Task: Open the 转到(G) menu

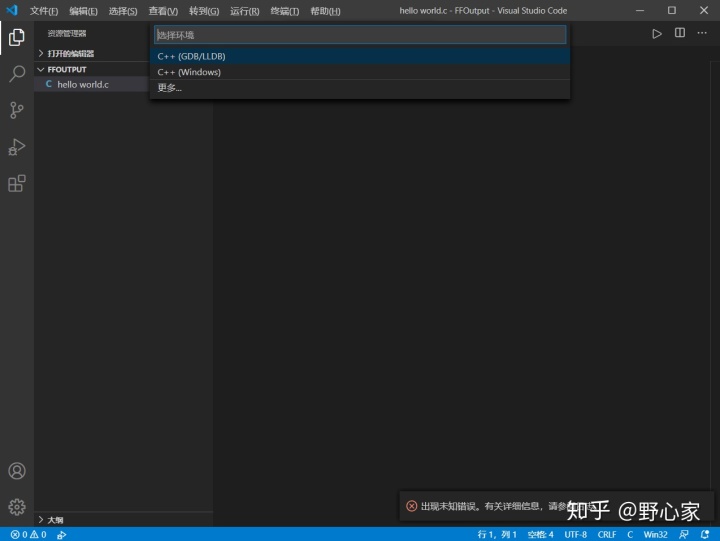Action: tap(204, 11)
